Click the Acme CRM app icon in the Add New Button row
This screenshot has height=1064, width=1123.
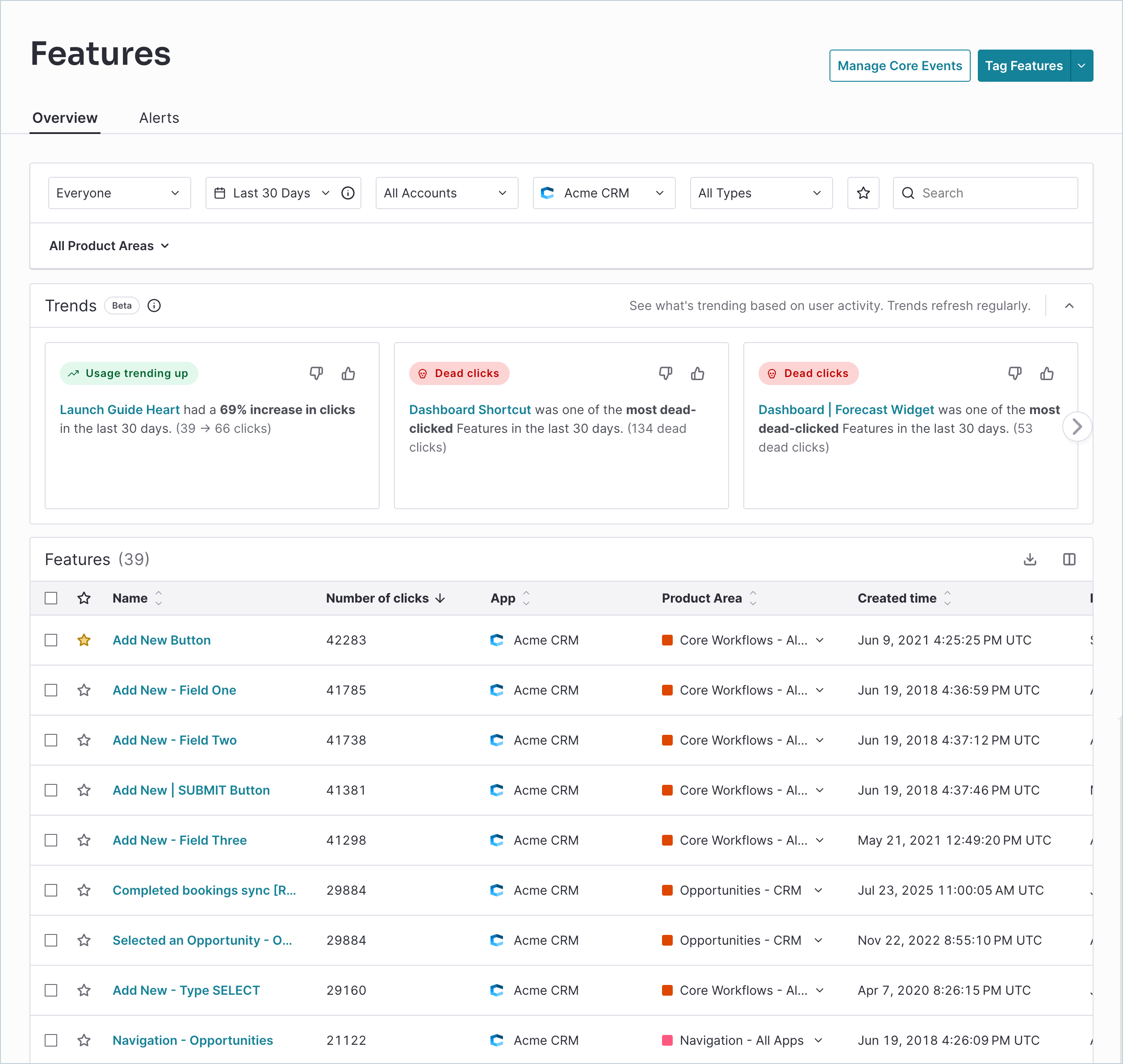[x=497, y=640]
